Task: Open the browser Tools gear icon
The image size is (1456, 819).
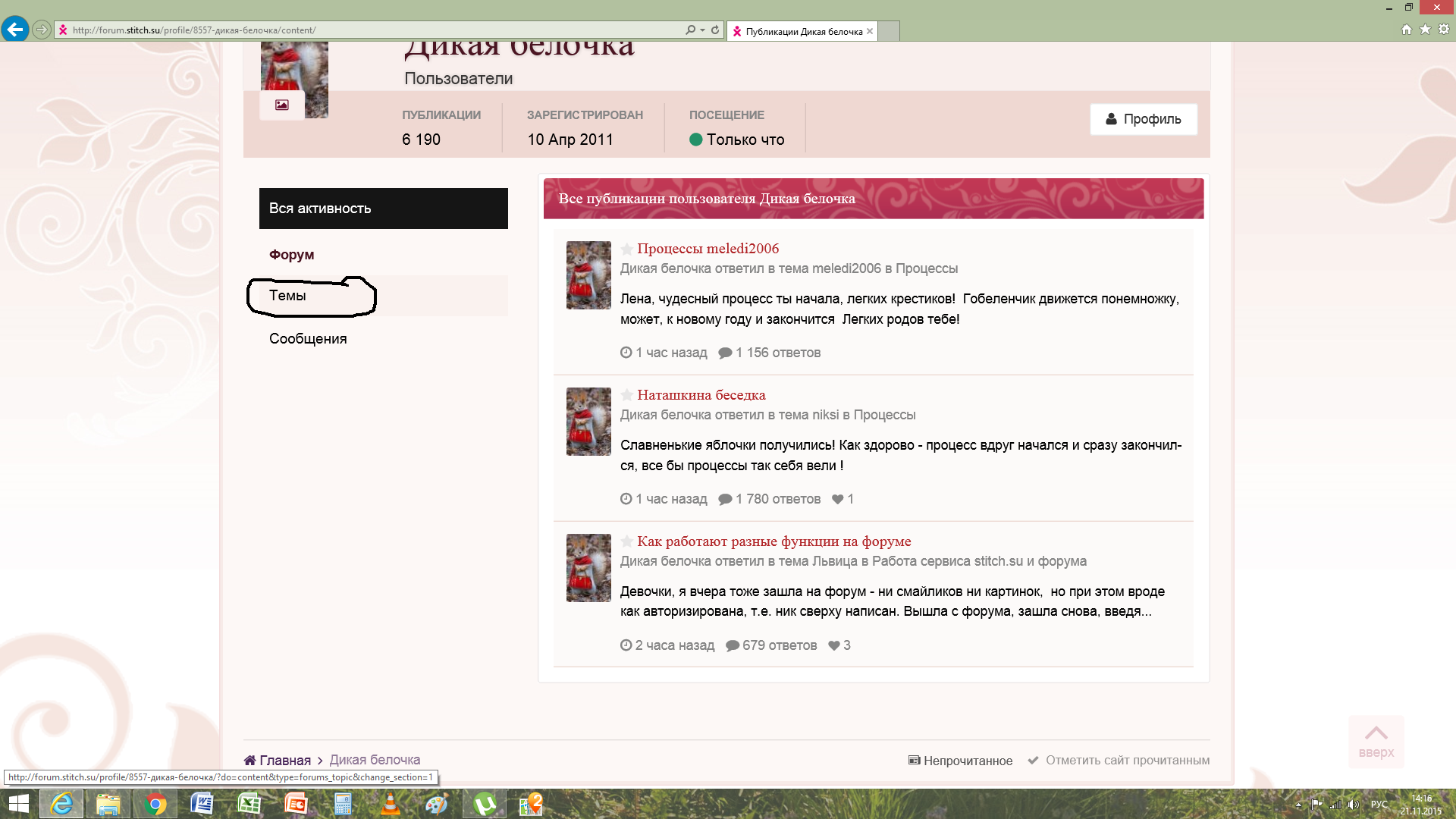Action: click(1444, 30)
